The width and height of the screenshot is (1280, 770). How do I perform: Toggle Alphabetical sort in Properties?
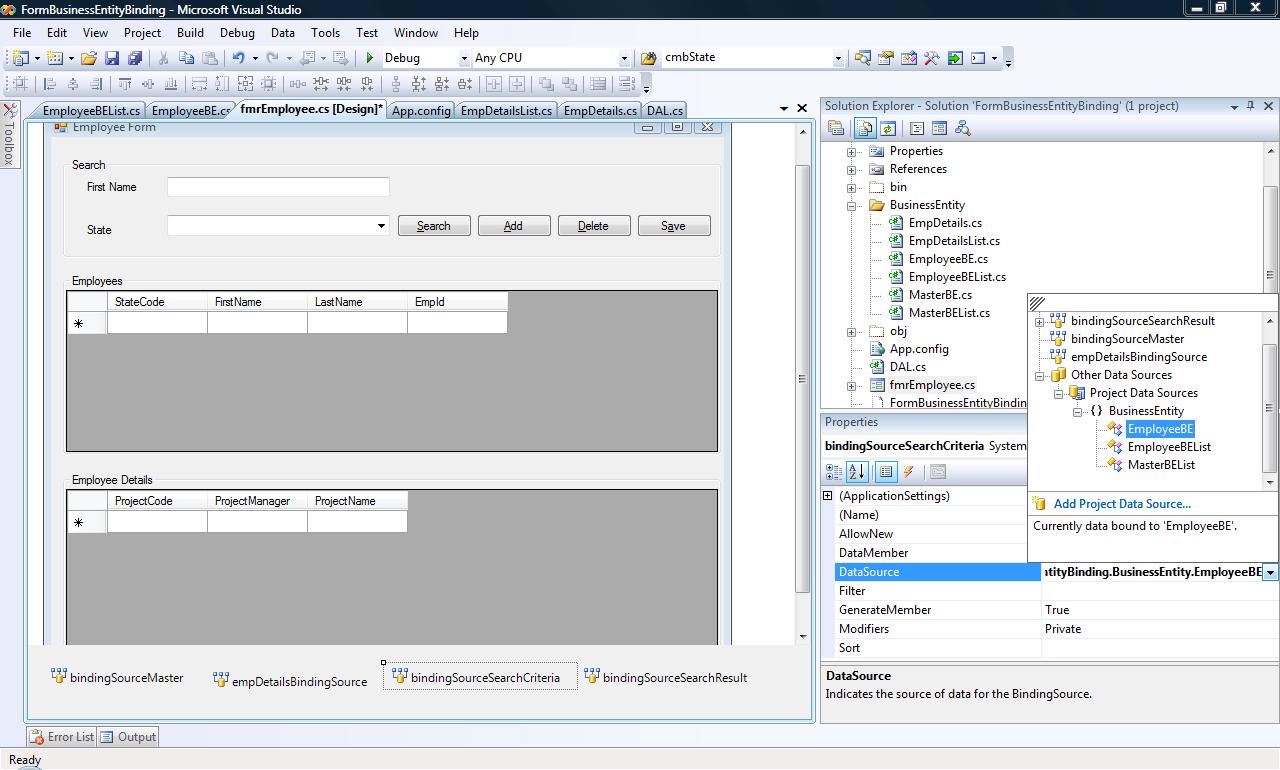coord(857,472)
